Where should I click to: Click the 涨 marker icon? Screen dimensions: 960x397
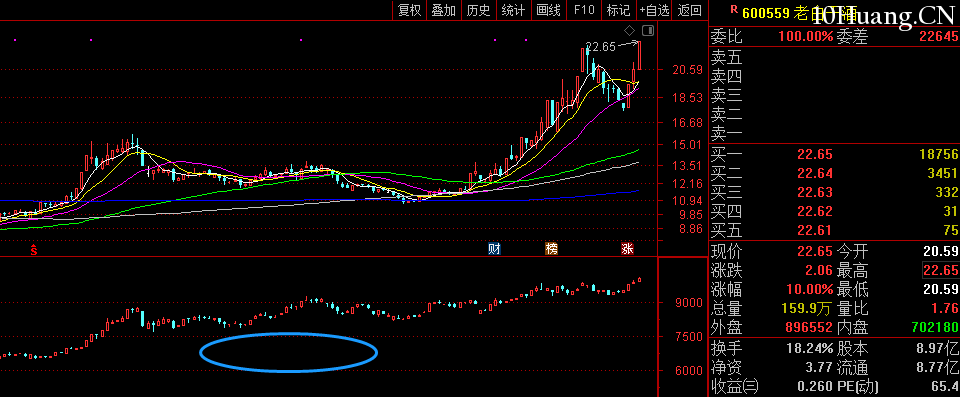[x=627, y=249]
